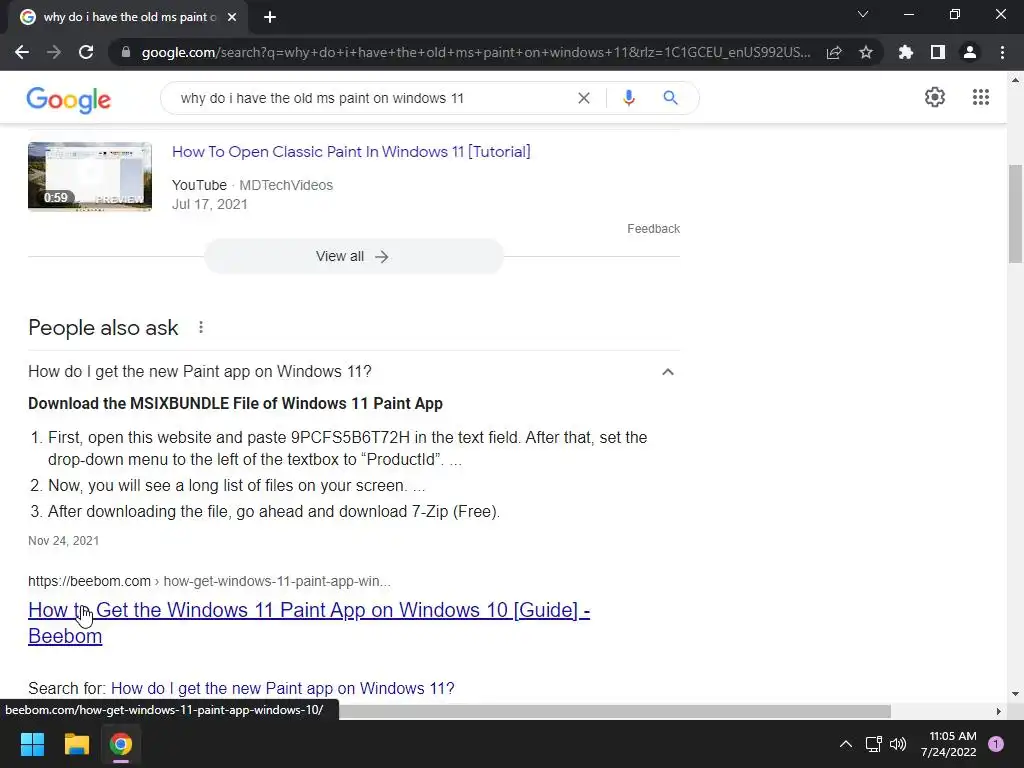Viewport: 1024px width, 768px height.
Task: Submit search with the magnifier icon
Action: click(x=670, y=98)
